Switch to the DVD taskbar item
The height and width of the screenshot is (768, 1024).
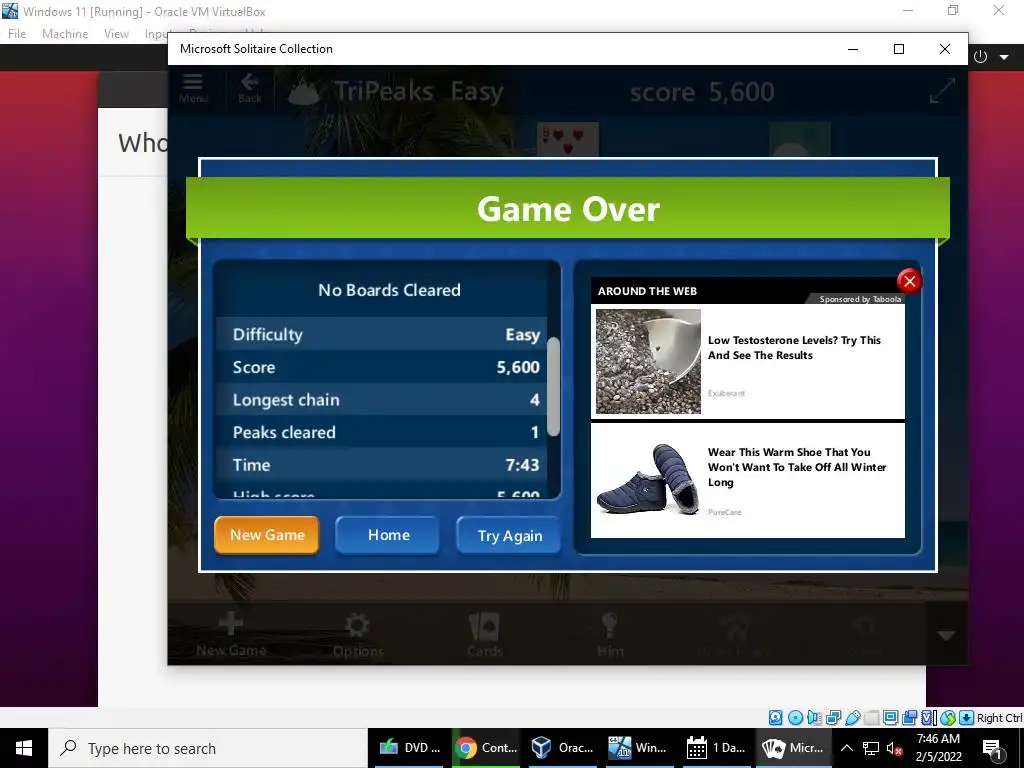tap(410, 748)
